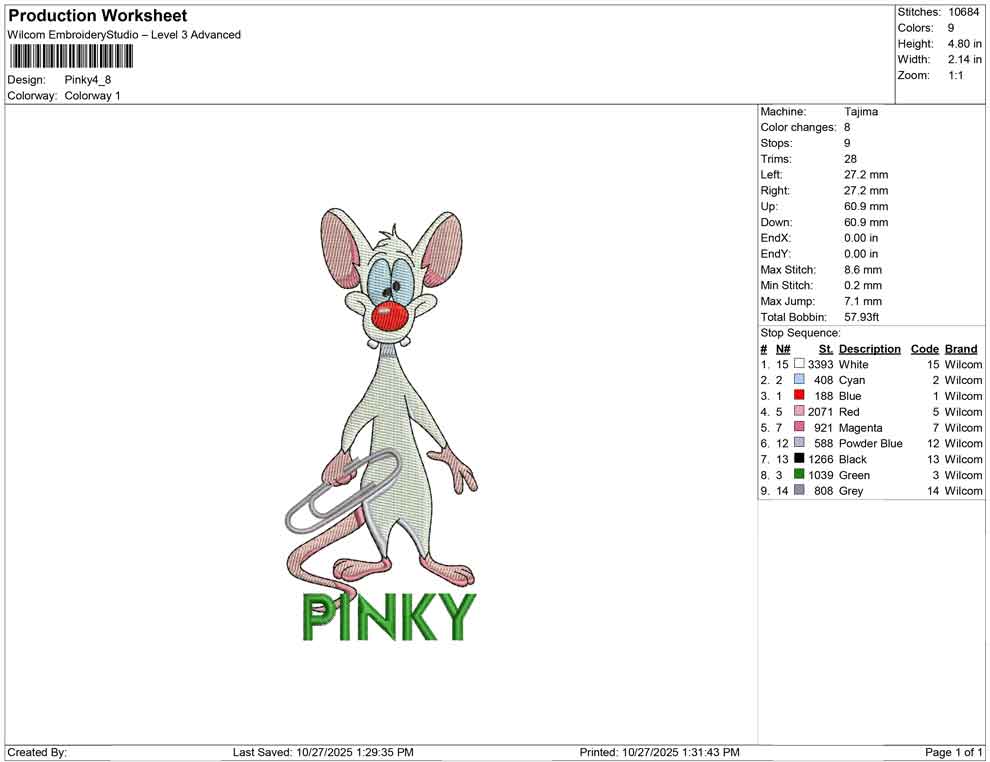
Task: Click the Black thread color swatch
Action: pos(799,458)
